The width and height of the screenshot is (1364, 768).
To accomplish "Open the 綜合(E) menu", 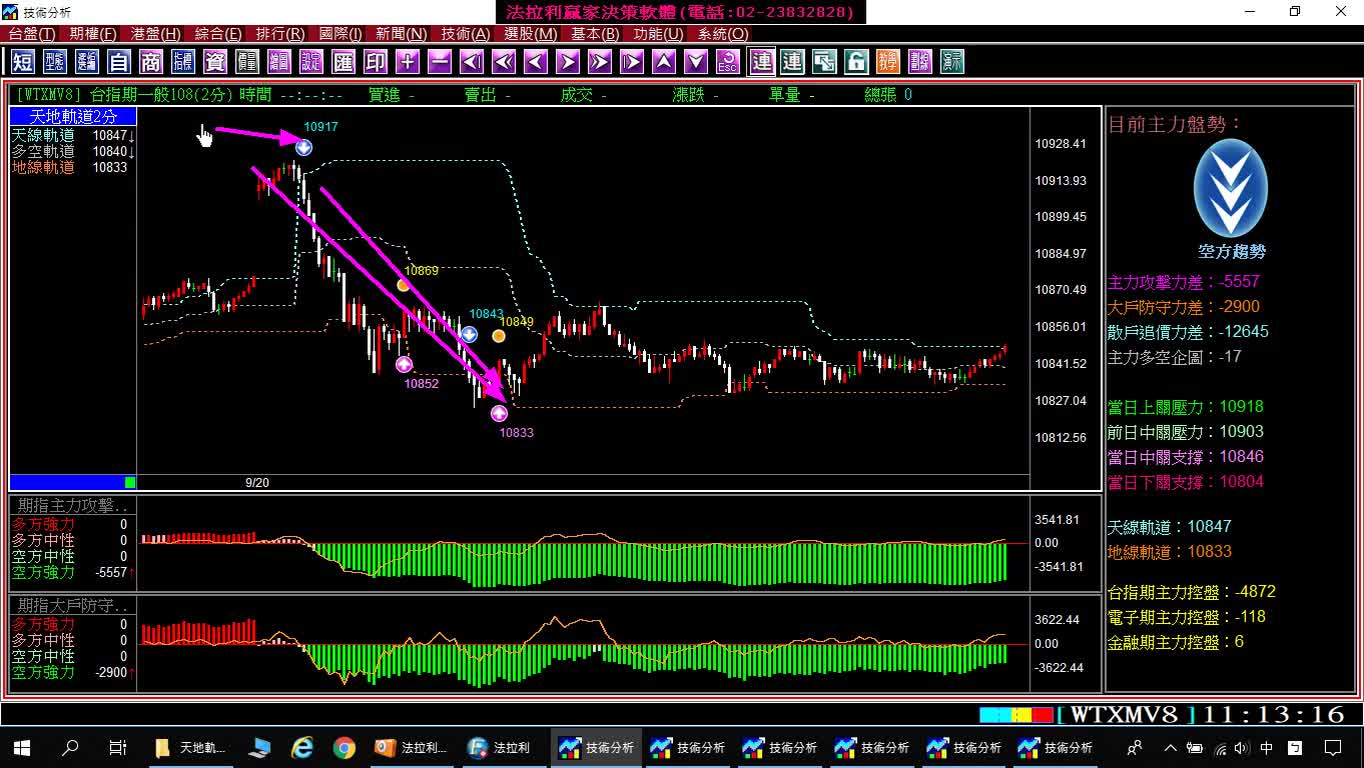I will click(x=218, y=34).
